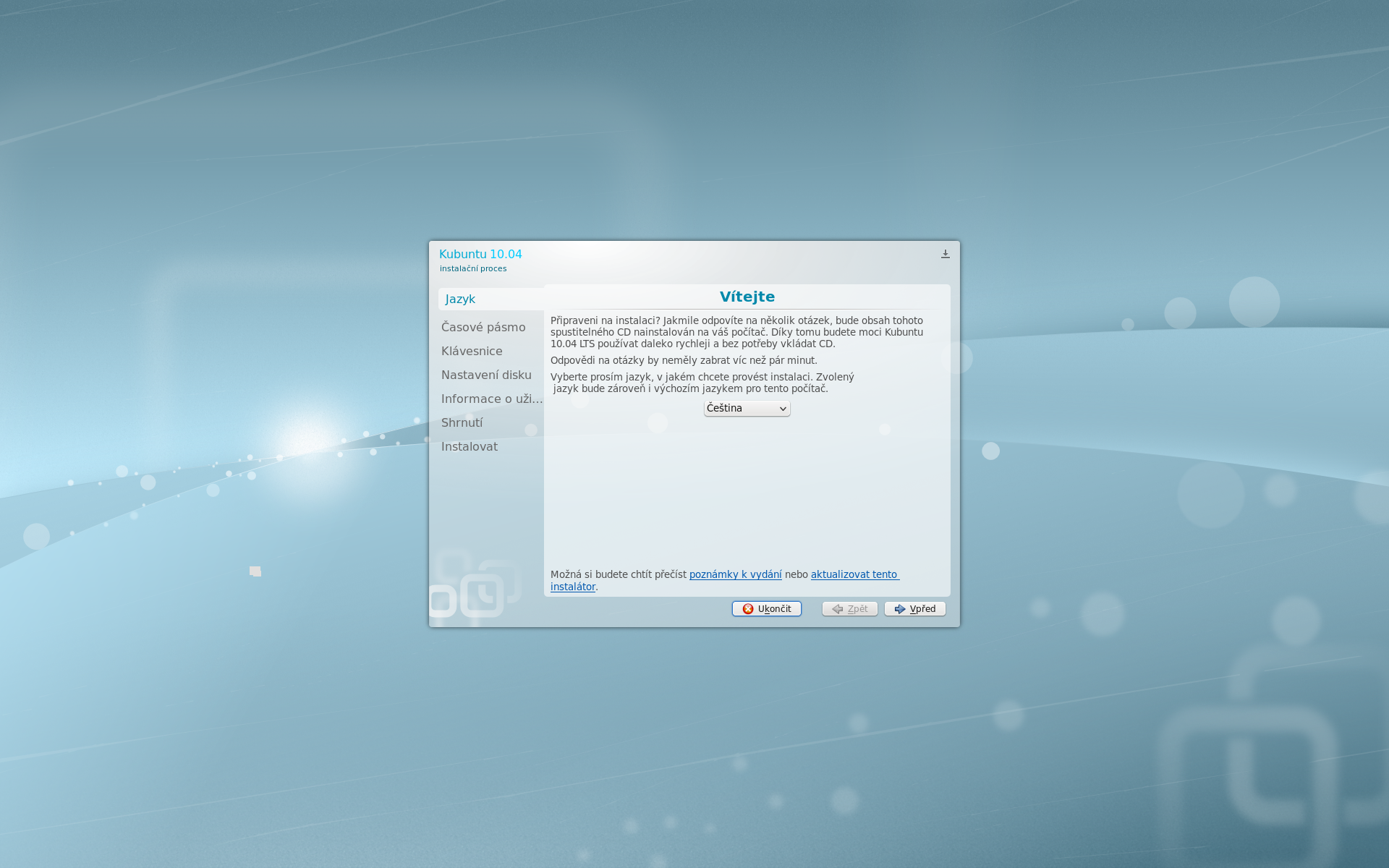1389x868 pixels.
Task: Click the Ukončit button
Action: (x=766, y=609)
